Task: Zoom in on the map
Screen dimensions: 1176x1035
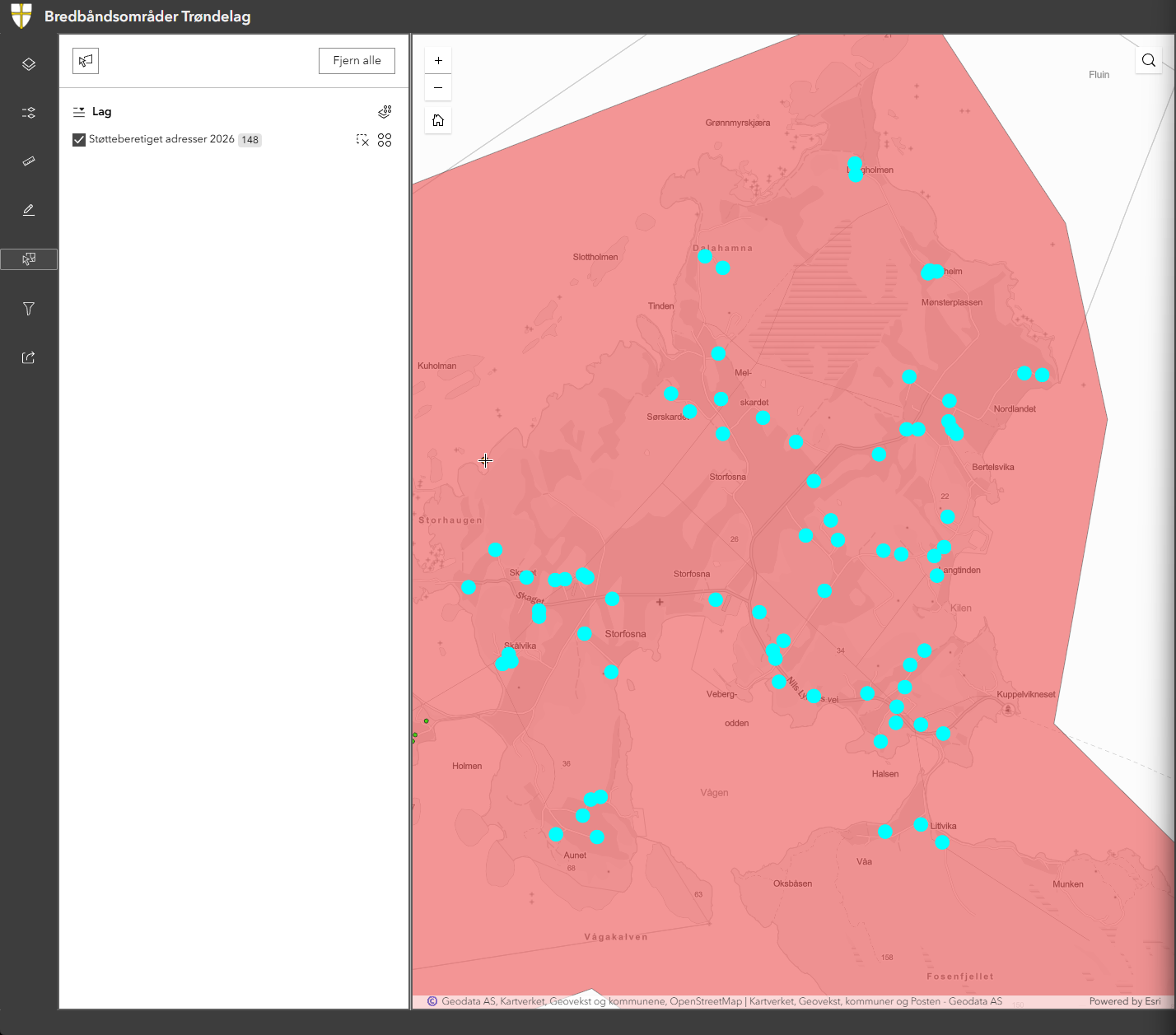Action: [x=438, y=60]
